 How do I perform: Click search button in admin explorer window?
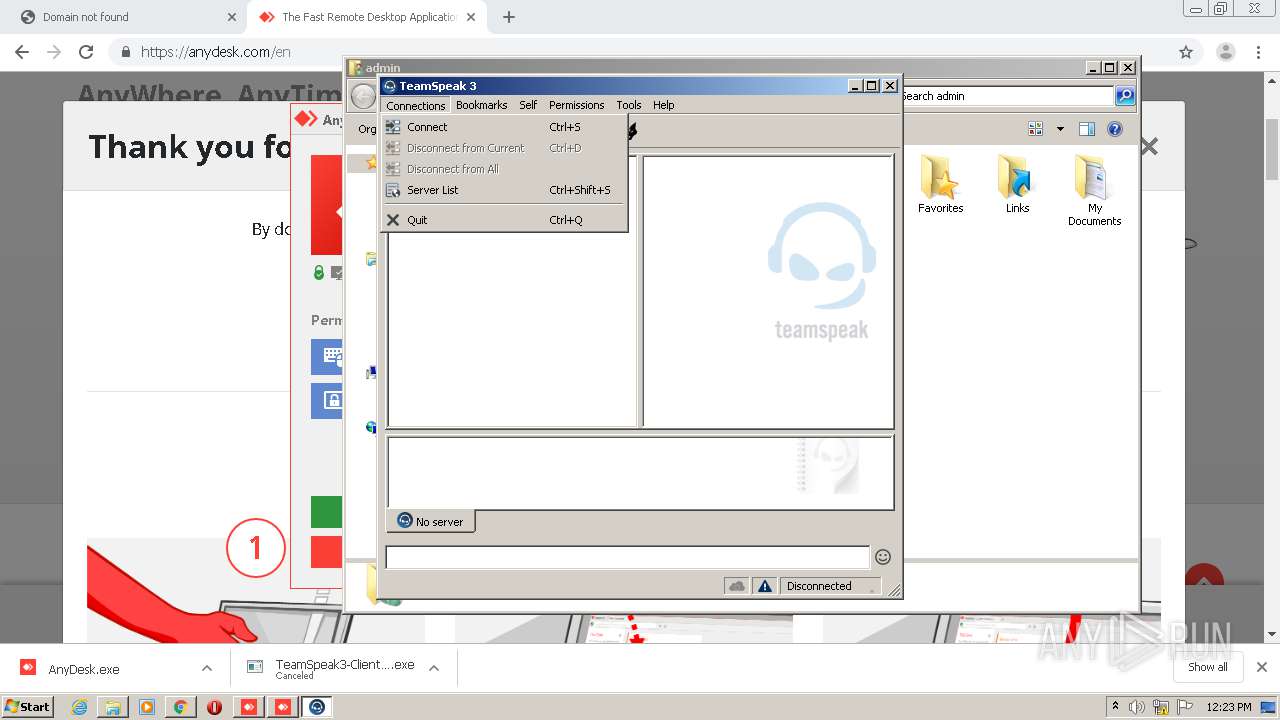click(1125, 96)
